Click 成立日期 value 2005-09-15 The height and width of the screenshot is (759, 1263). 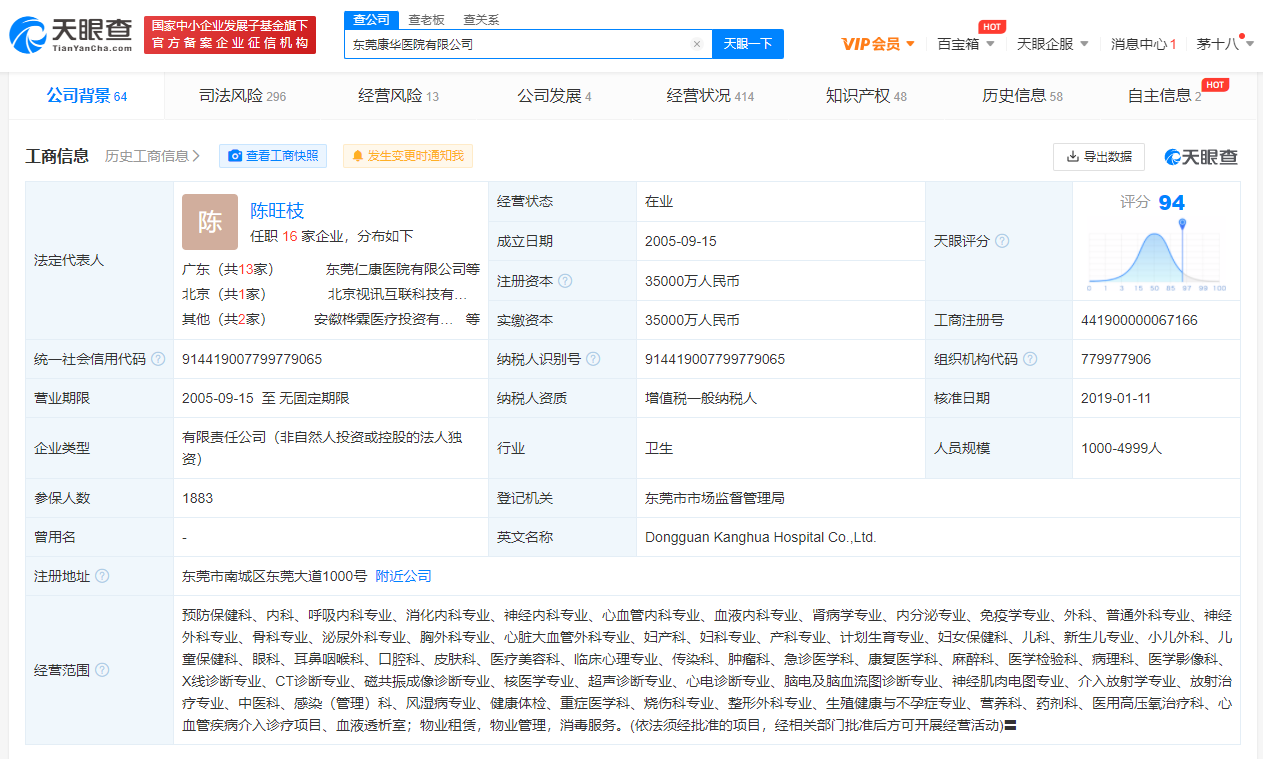tap(681, 241)
